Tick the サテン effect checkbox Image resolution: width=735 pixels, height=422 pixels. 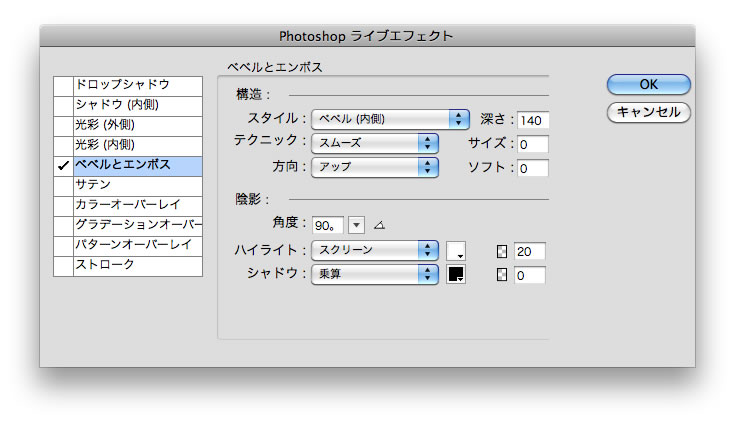[x=63, y=185]
